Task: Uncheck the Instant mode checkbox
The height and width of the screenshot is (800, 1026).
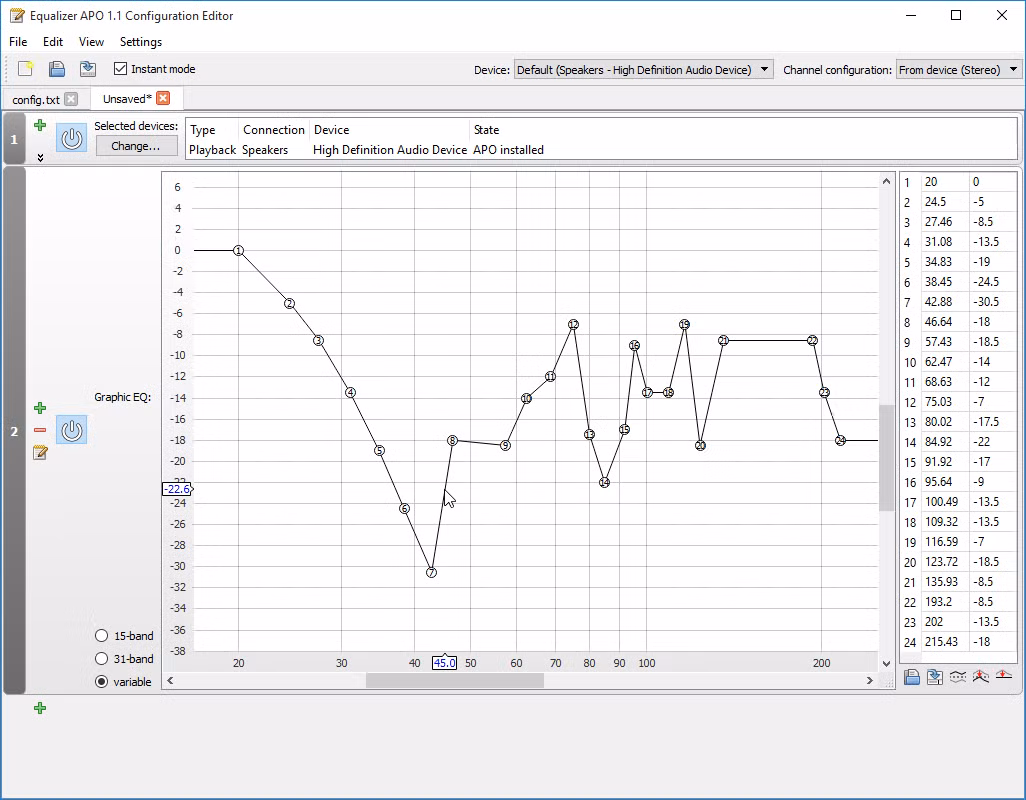Action: coord(121,69)
